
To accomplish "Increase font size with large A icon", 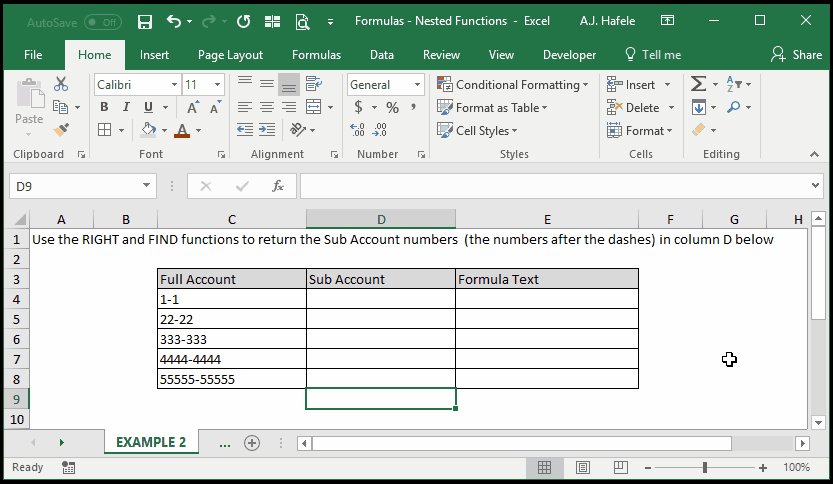I will [x=193, y=107].
